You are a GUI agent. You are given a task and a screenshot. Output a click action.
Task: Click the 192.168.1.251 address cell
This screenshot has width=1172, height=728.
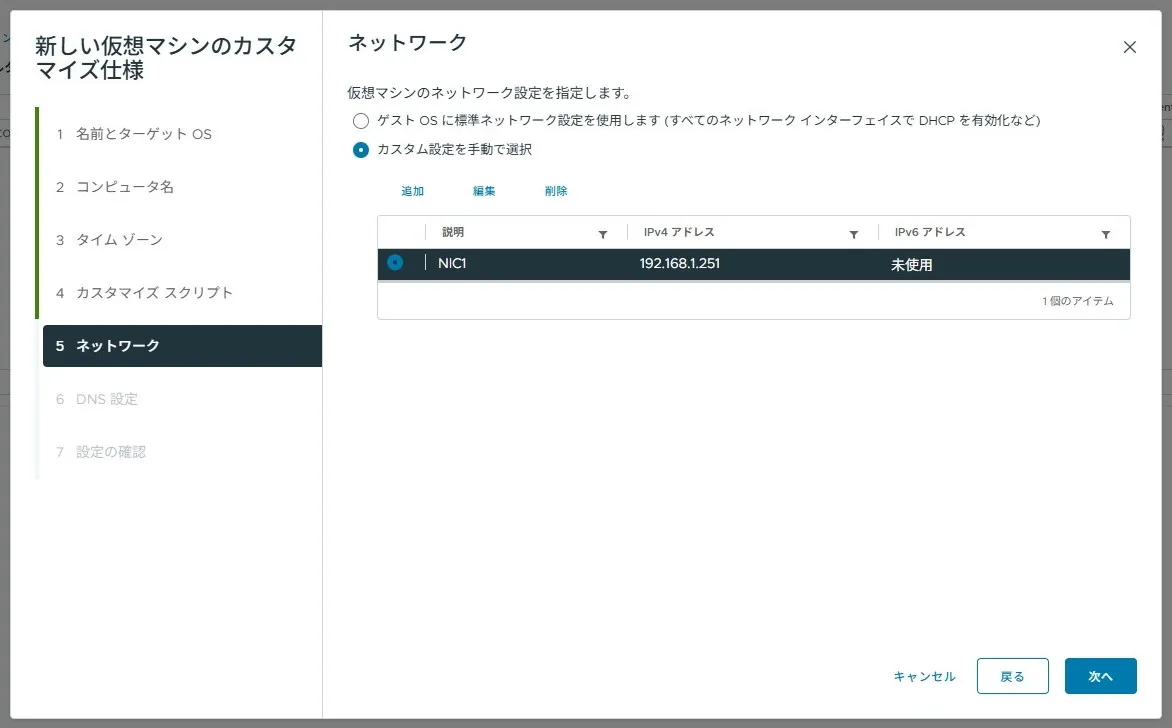tap(679, 263)
